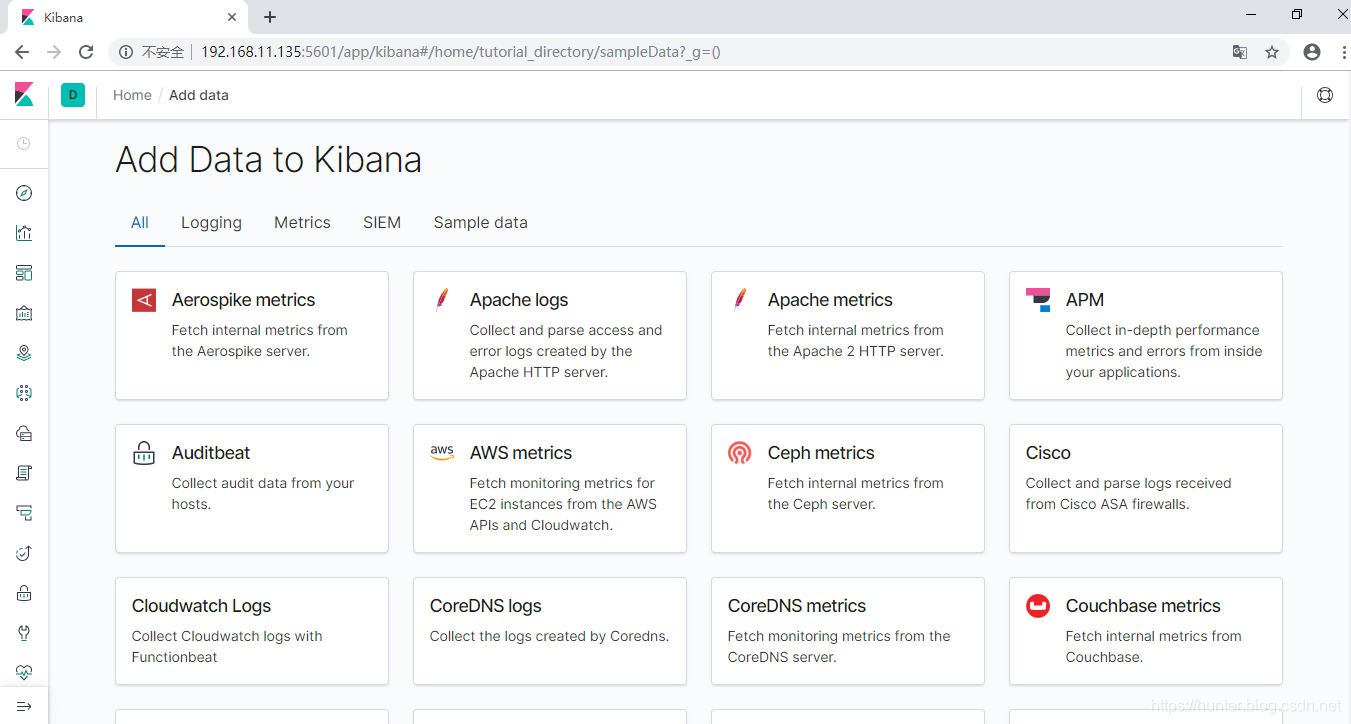The image size is (1351, 724).
Task: Click the Apache metrics feather icon
Action: click(739, 300)
